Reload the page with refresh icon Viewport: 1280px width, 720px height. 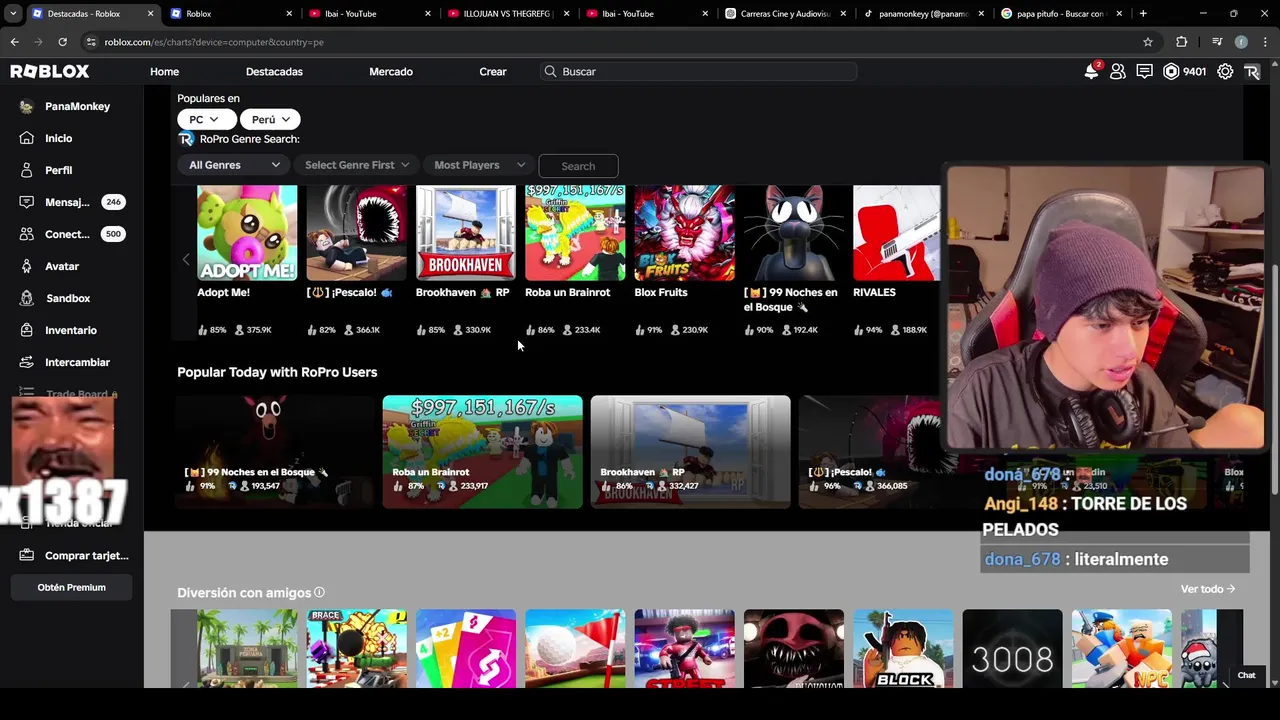coord(62,42)
